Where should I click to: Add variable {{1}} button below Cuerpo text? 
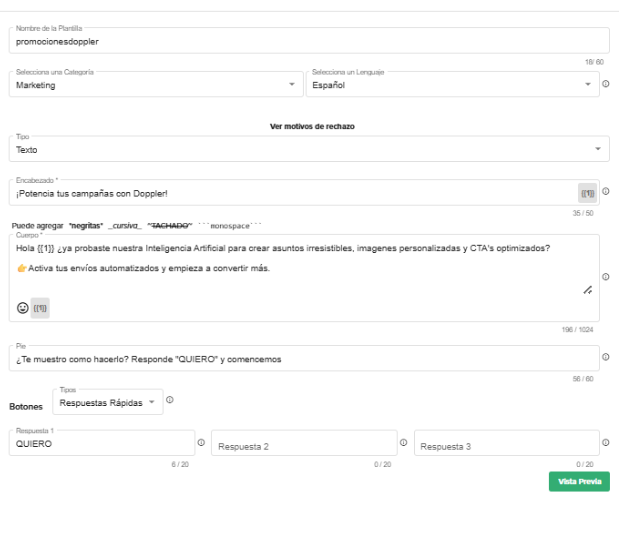[x=40, y=308]
